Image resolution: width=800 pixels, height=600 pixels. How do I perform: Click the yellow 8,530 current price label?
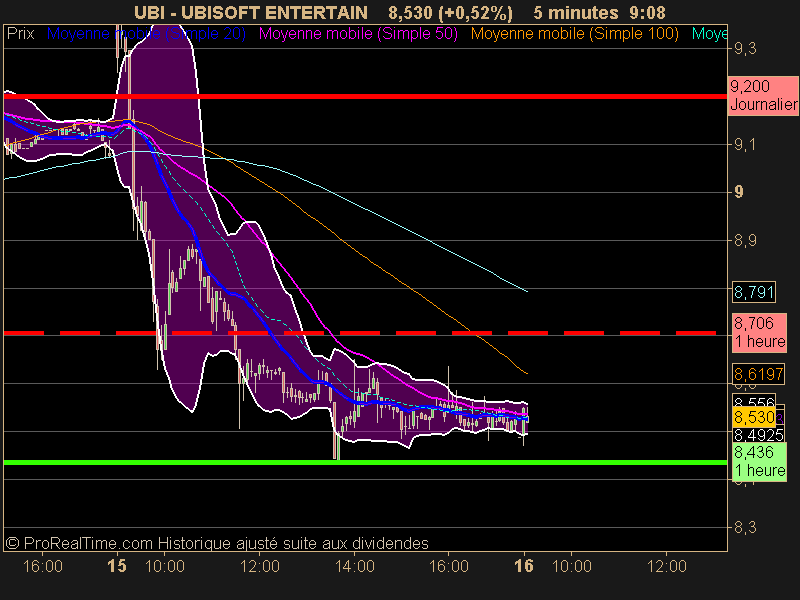(x=754, y=417)
